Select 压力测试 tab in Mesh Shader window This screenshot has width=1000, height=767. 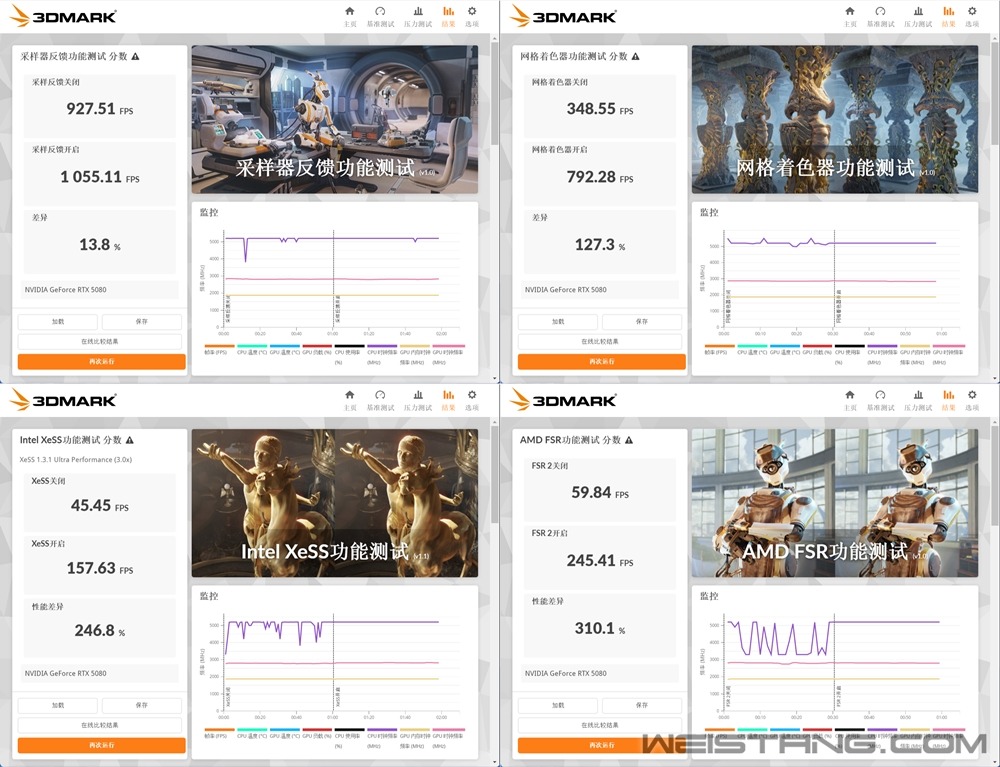[x=918, y=17]
